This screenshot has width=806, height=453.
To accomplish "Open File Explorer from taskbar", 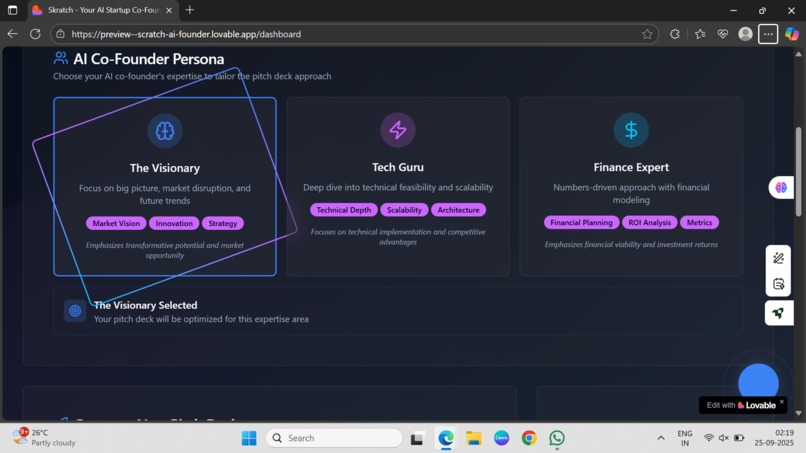I will point(473,438).
